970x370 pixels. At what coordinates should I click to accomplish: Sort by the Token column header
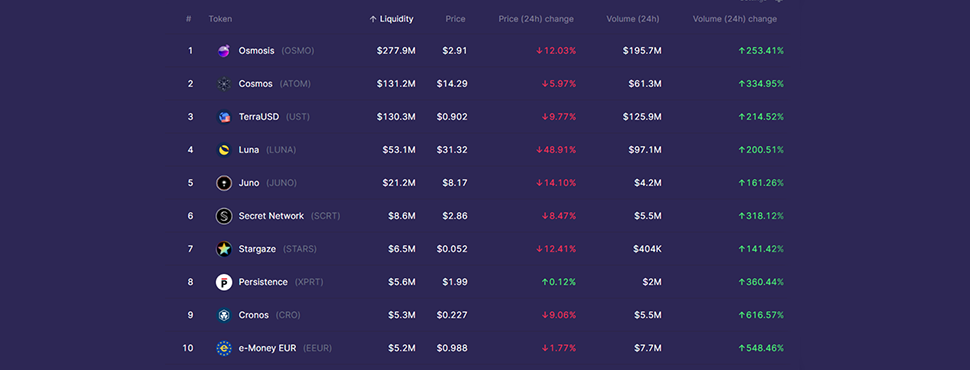point(220,19)
